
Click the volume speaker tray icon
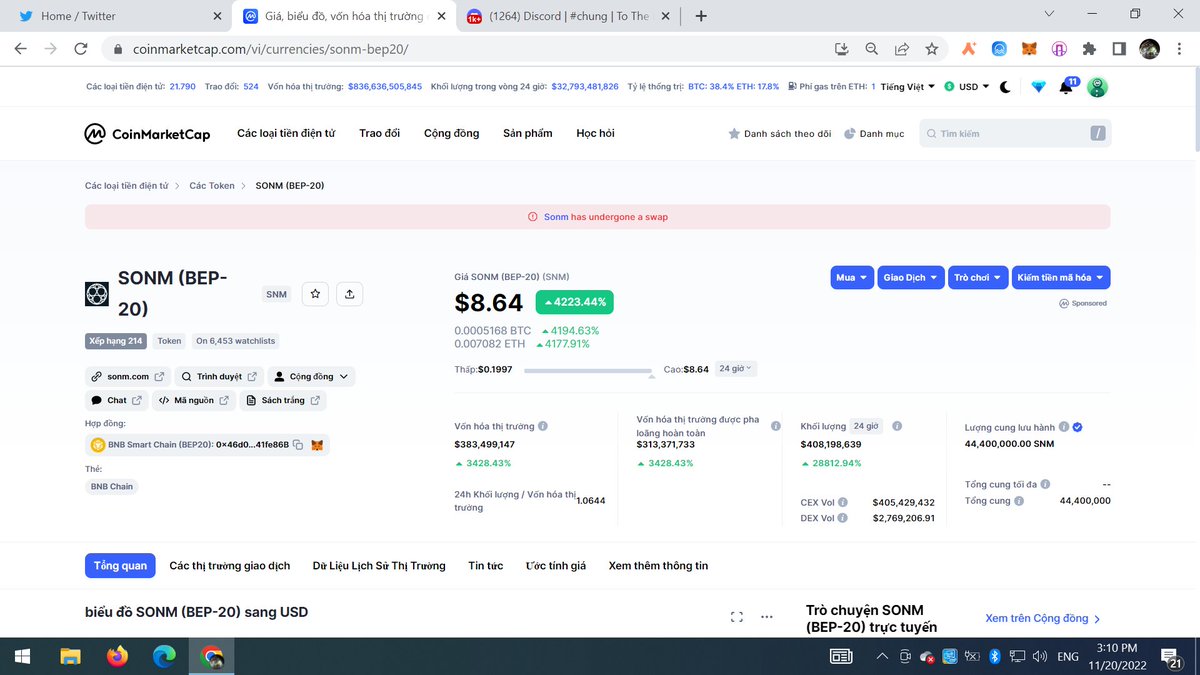click(1040, 656)
